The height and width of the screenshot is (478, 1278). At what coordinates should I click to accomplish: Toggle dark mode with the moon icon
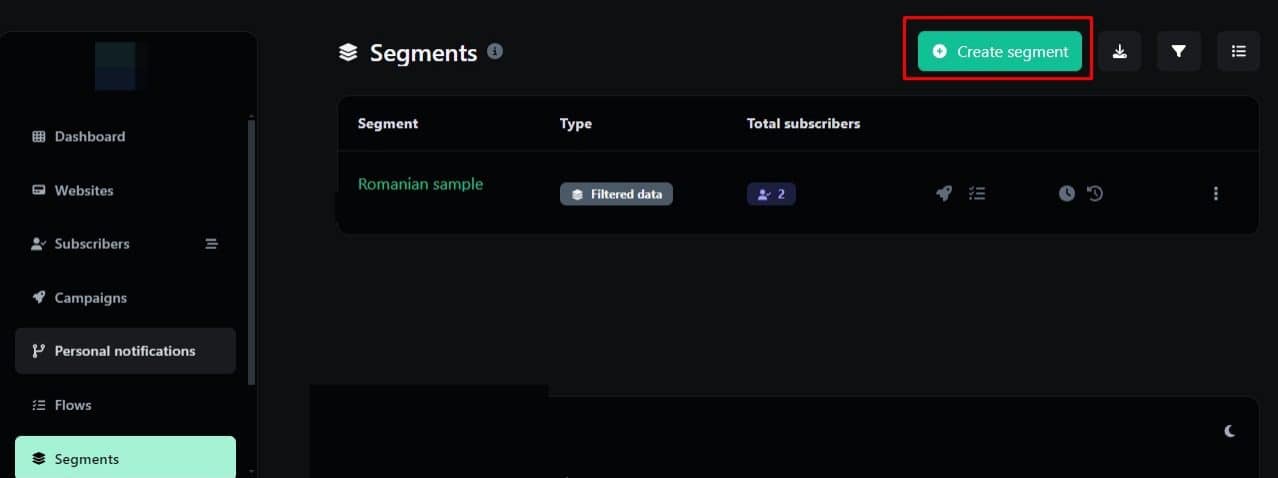1229,431
